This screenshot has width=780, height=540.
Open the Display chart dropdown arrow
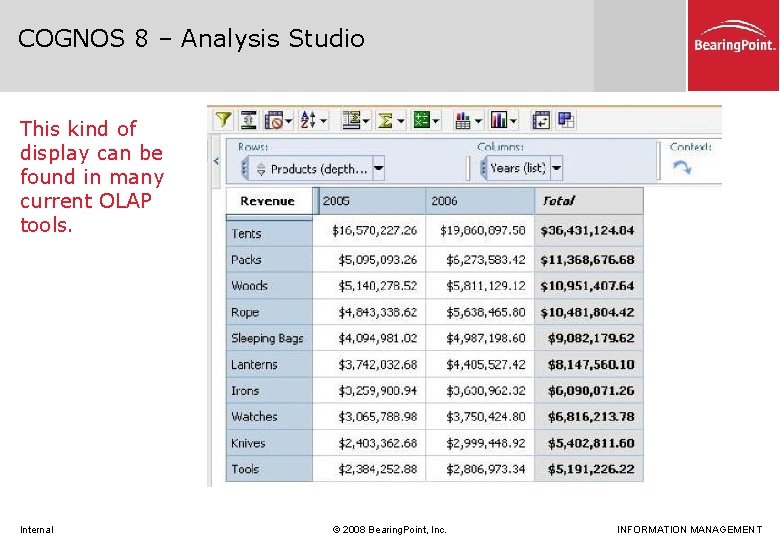[513, 121]
